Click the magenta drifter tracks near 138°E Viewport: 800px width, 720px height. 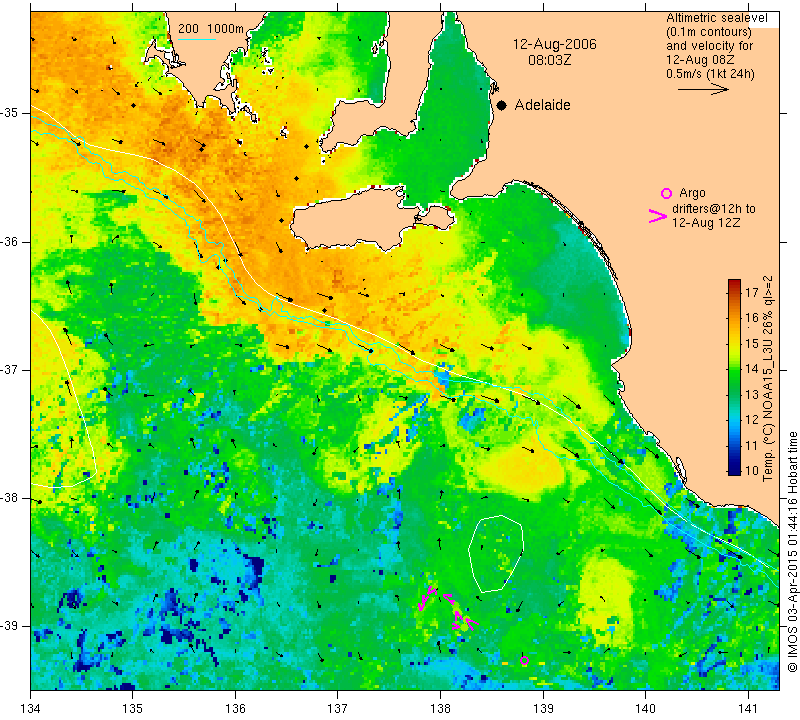(449, 607)
